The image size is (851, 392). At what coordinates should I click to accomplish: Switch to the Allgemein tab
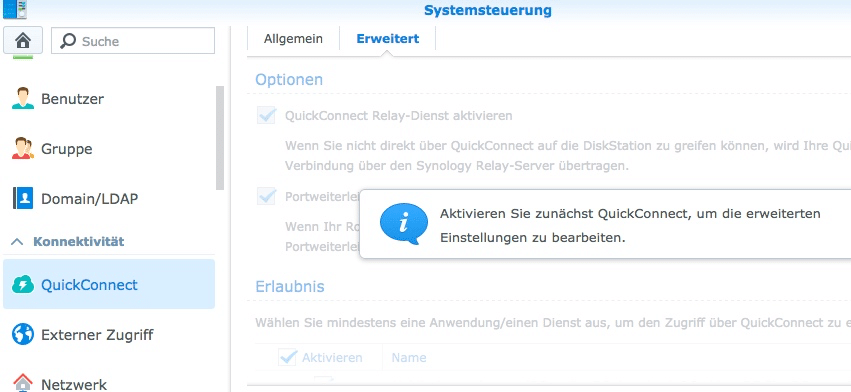pos(293,39)
